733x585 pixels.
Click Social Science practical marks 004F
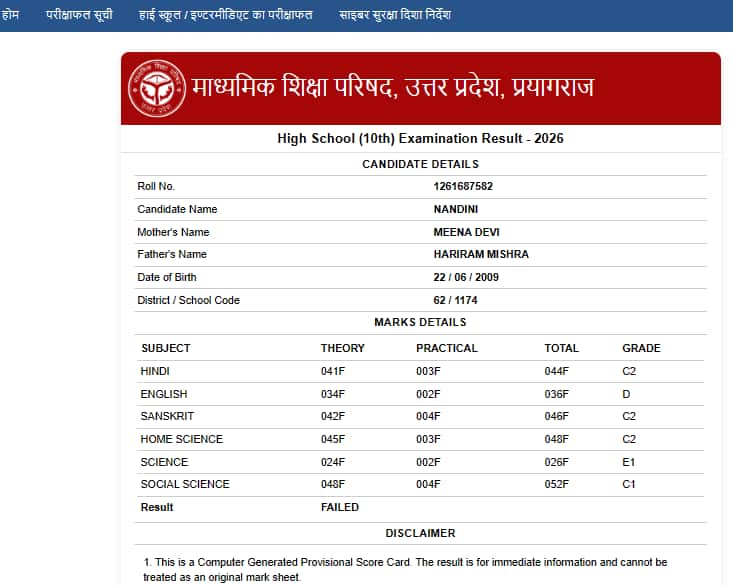[x=428, y=484]
